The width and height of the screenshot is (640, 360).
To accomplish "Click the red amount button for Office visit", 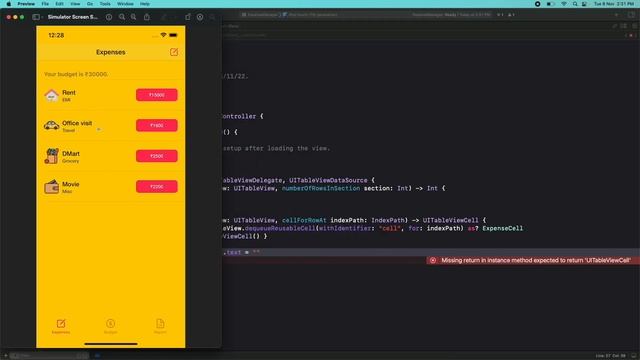I will [x=157, y=125].
